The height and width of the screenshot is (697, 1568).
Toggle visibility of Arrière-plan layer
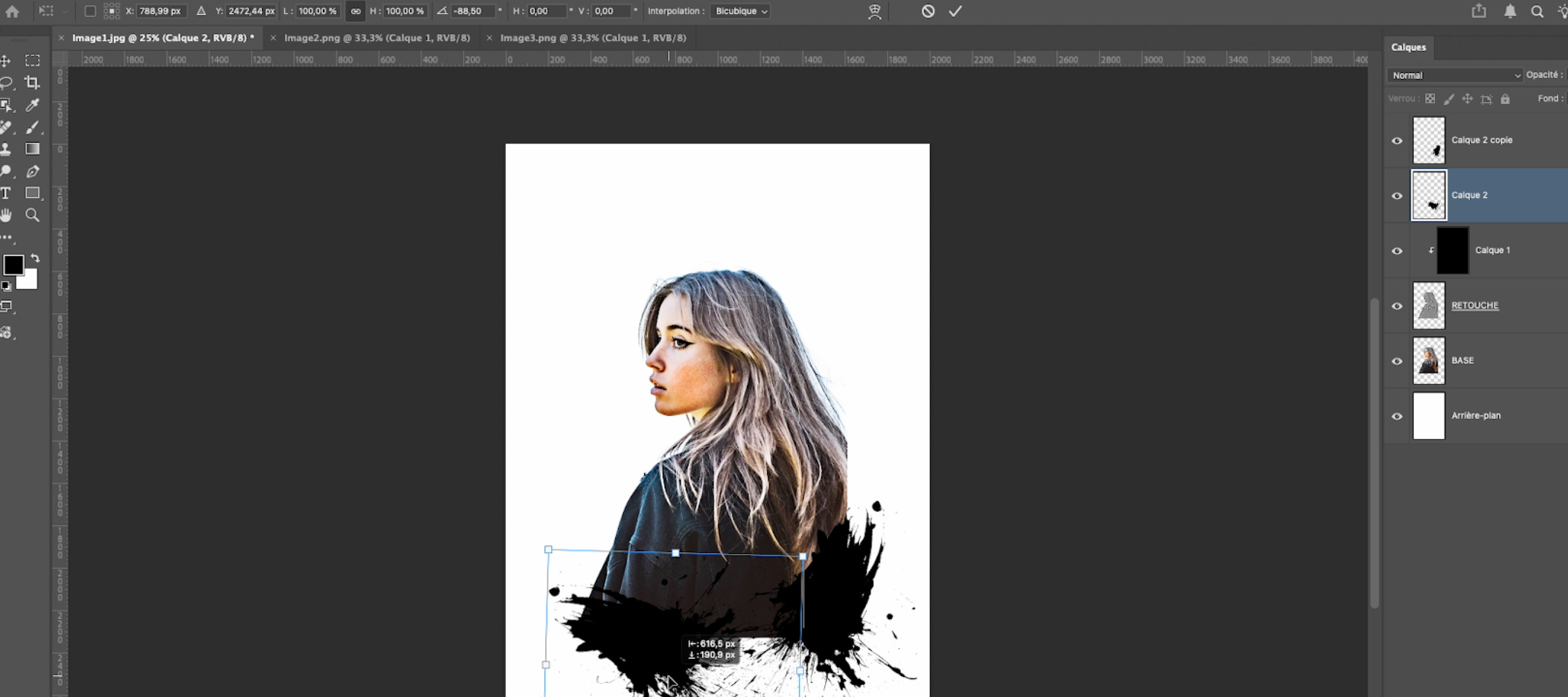click(1397, 416)
